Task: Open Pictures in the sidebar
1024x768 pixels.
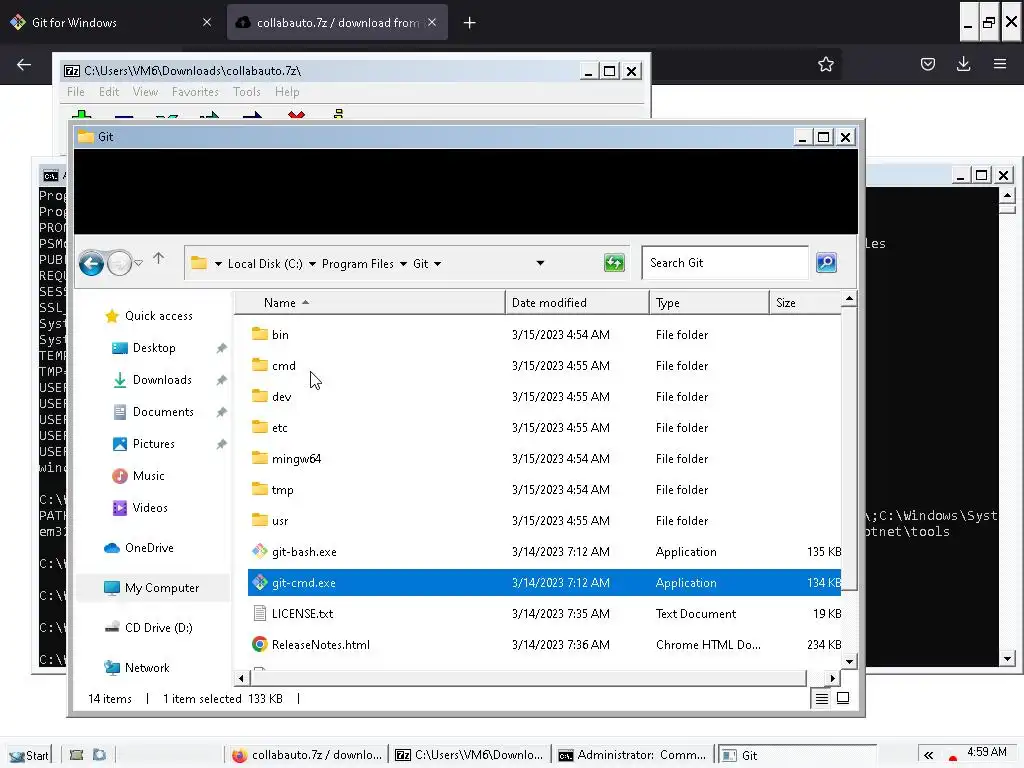Action: click(153, 444)
